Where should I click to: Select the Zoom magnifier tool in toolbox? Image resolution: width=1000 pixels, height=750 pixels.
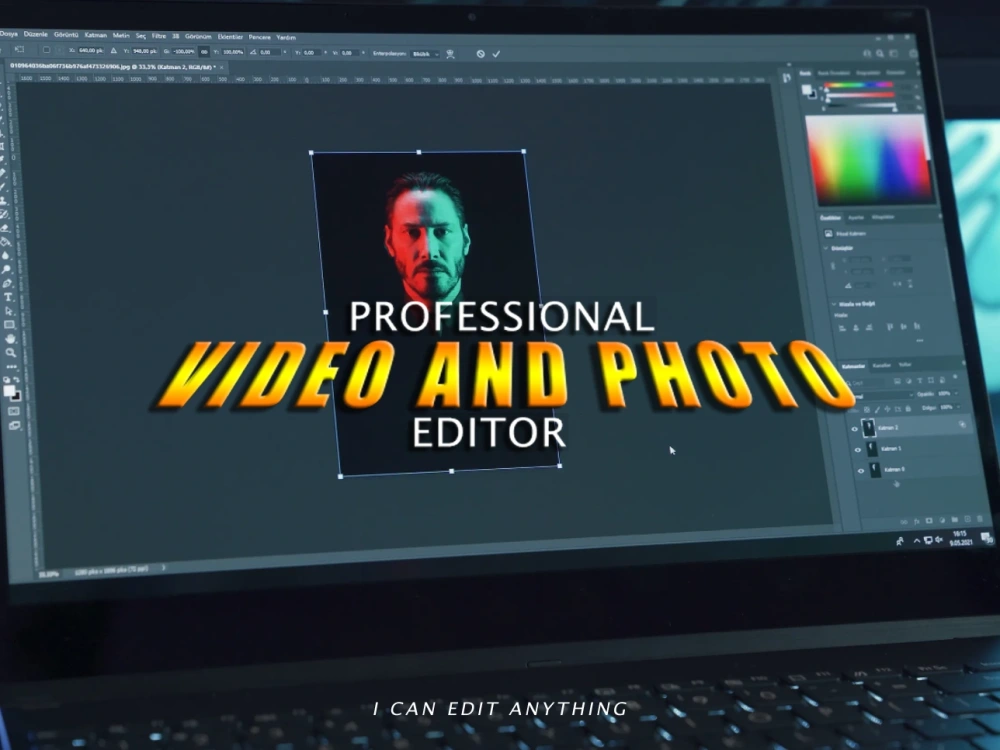click(x=10, y=352)
